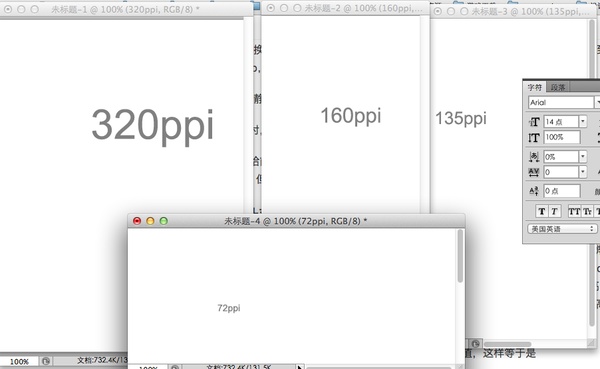Open the tracking value dropdown arrow
The width and height of the screenshot is (600, 369).
[583, 172]
